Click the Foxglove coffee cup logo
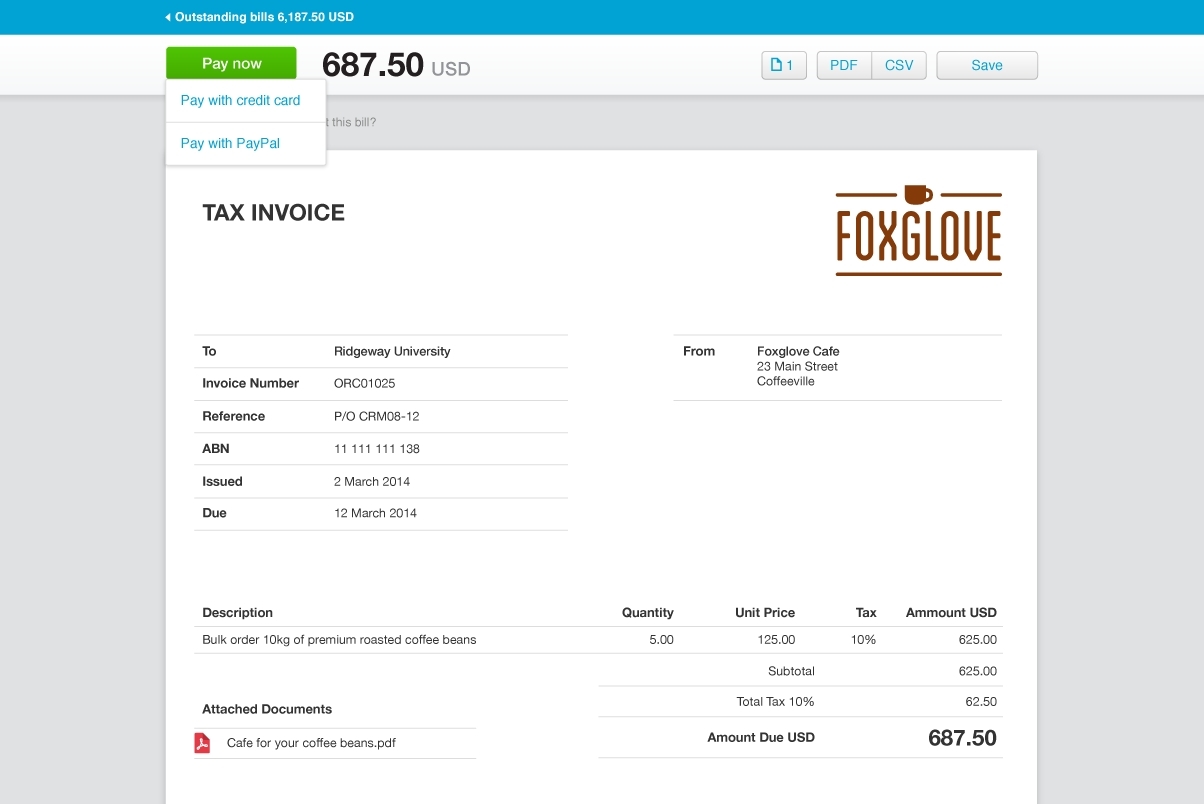 pos(918,230)
